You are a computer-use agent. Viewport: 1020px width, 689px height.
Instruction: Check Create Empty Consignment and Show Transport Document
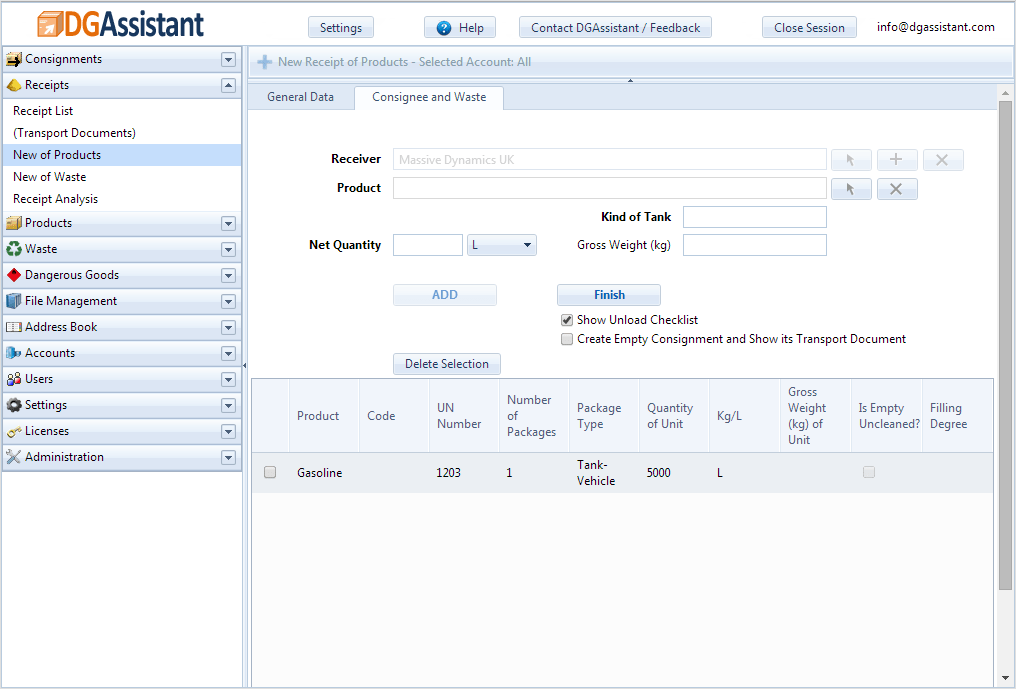coord(567,340)
